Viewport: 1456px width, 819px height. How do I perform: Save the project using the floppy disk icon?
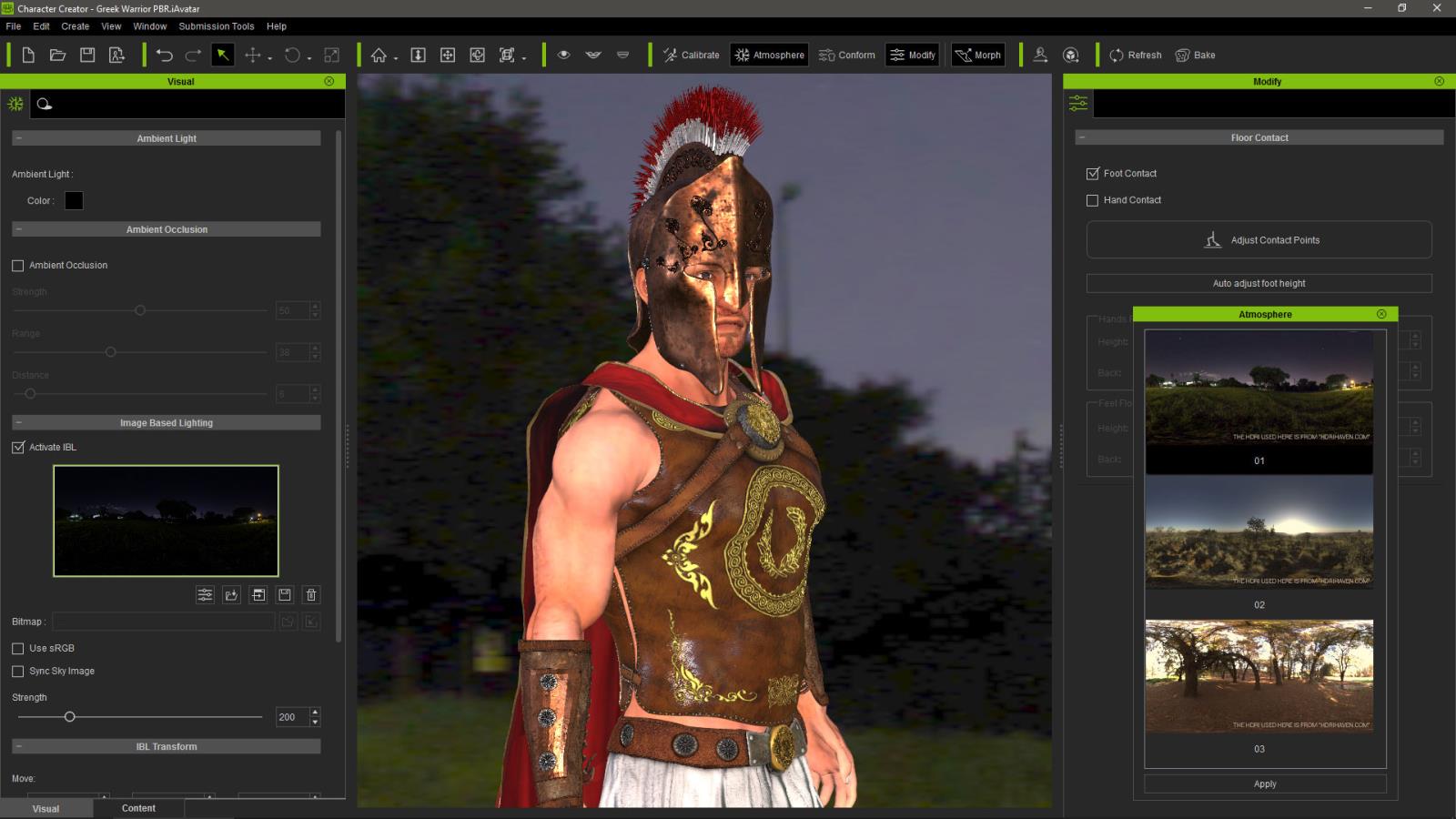(87, 55)
